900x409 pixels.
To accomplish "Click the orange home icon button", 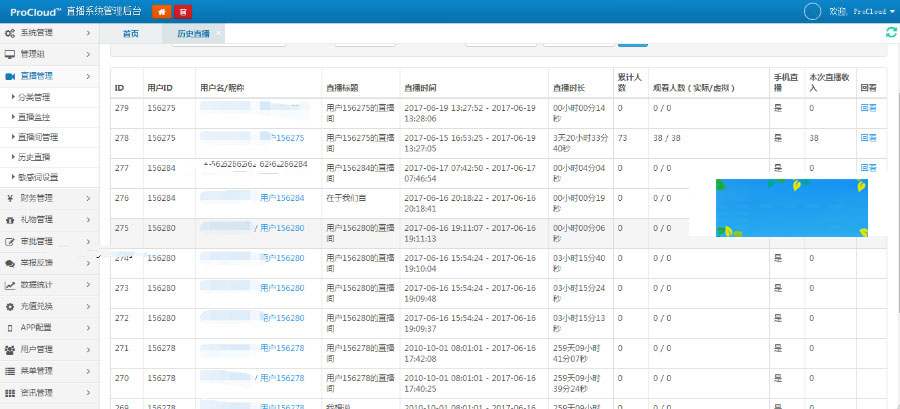I will pyautogui.click(x=161, y=11).
